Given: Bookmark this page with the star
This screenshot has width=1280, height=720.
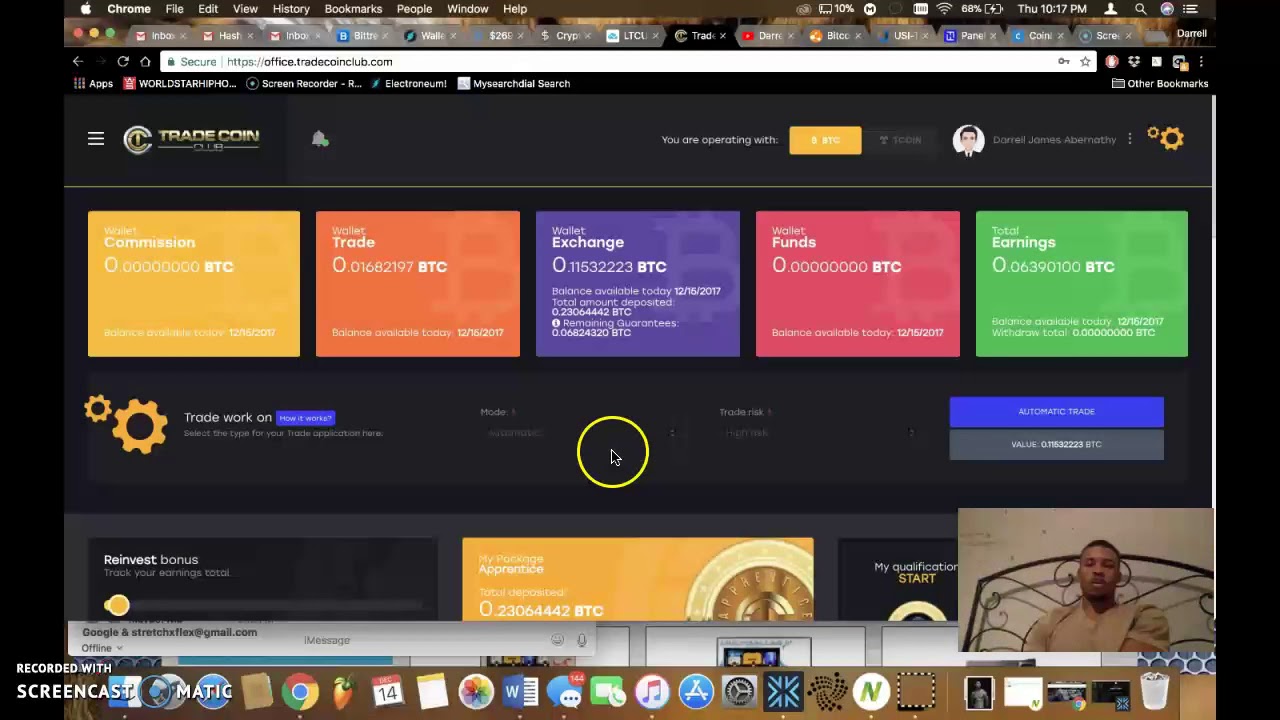Looking at the screenshot, I should point(1085,62).
